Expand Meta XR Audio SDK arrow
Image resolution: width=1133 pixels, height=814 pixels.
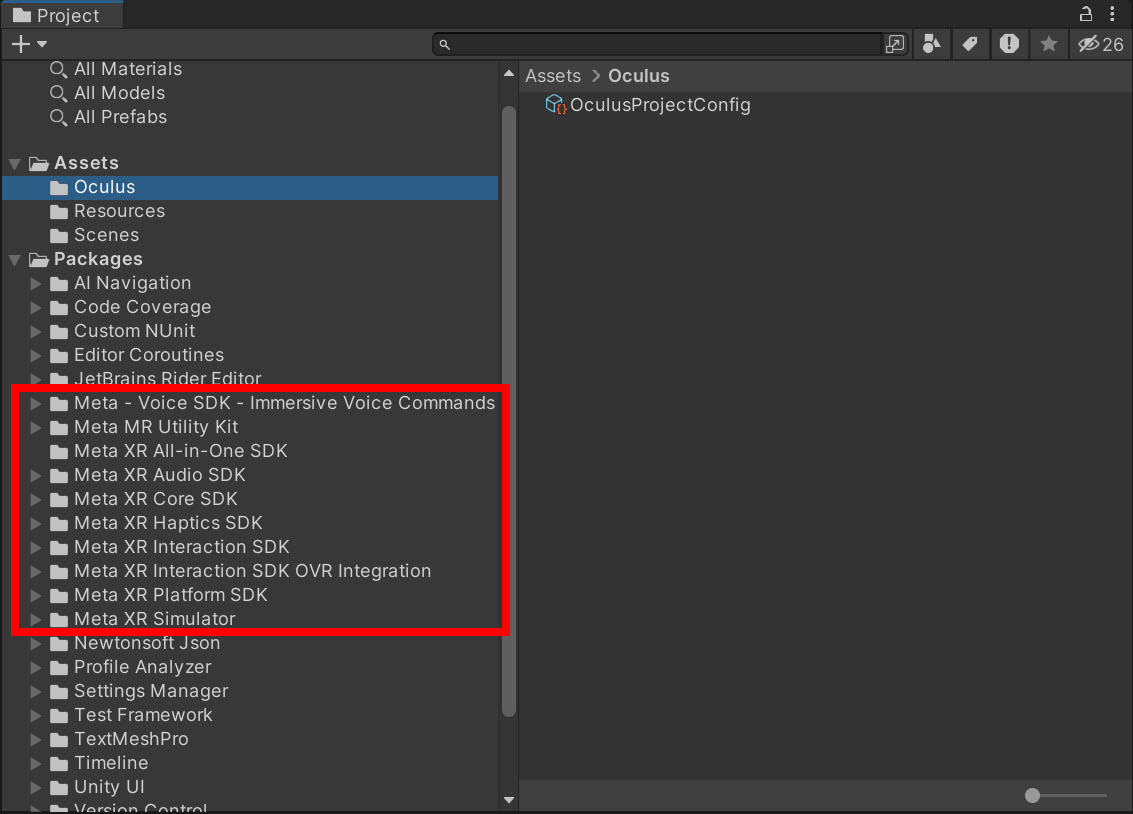coord(35,475)
